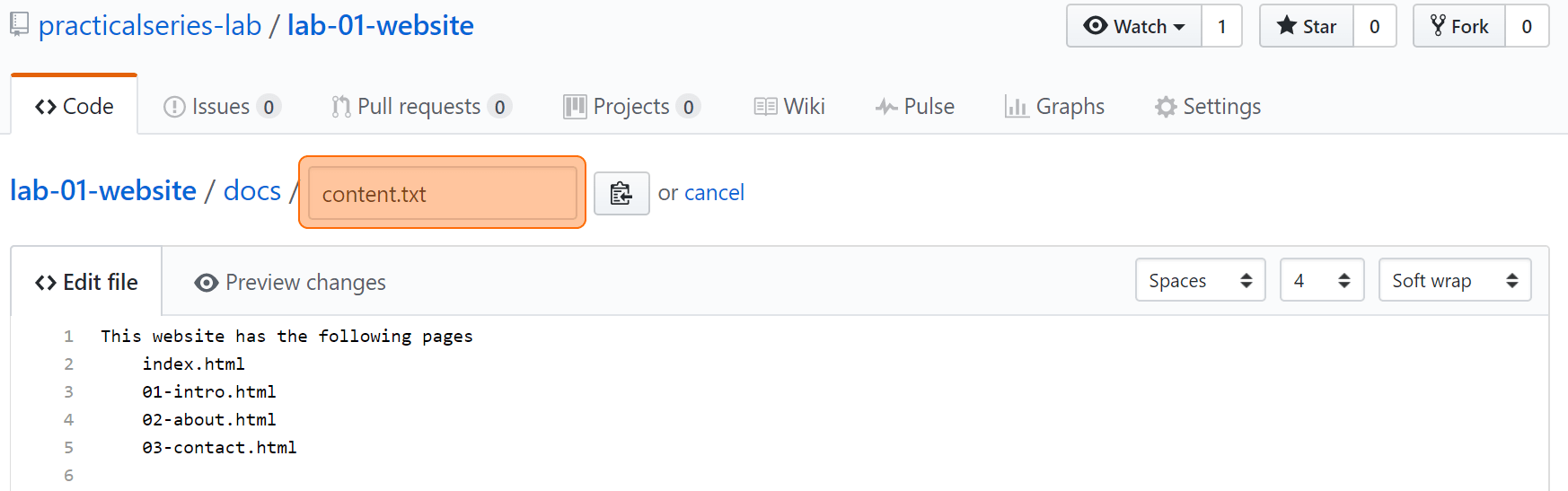Click the cancel link
This screenshot has height=491, width=1568.
point(714,193)
